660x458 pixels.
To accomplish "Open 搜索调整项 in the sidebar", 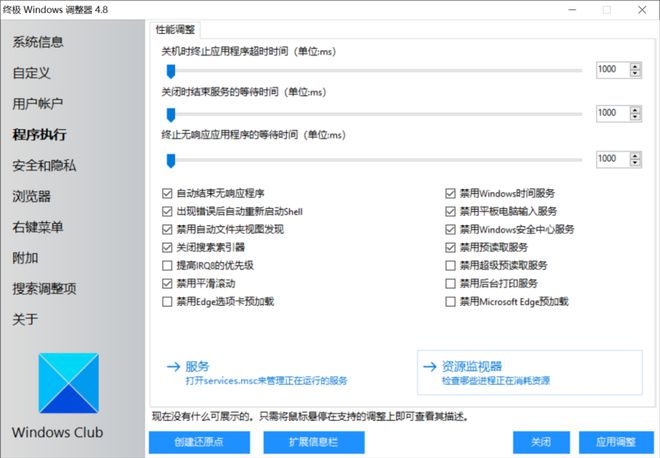I will click(44, 289).
